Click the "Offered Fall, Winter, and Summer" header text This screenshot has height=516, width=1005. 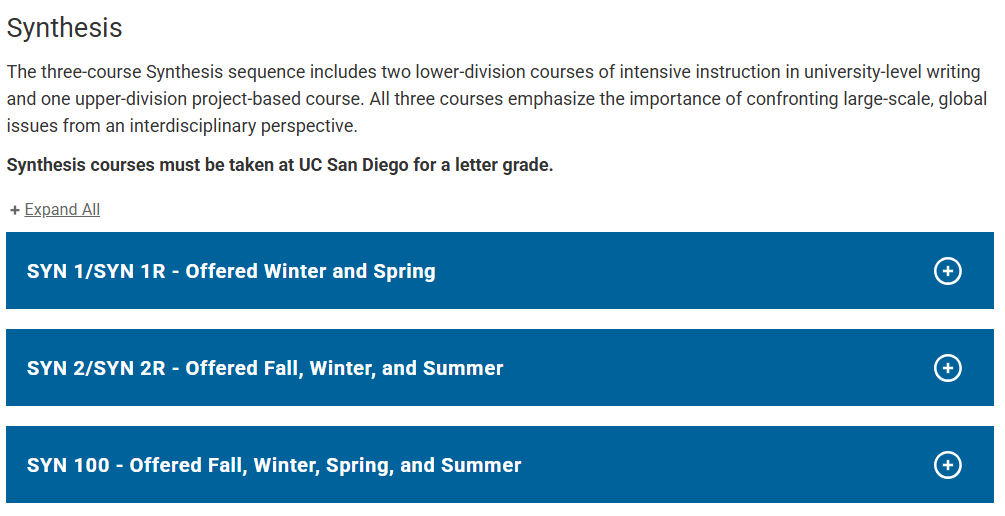coord(345,368)
